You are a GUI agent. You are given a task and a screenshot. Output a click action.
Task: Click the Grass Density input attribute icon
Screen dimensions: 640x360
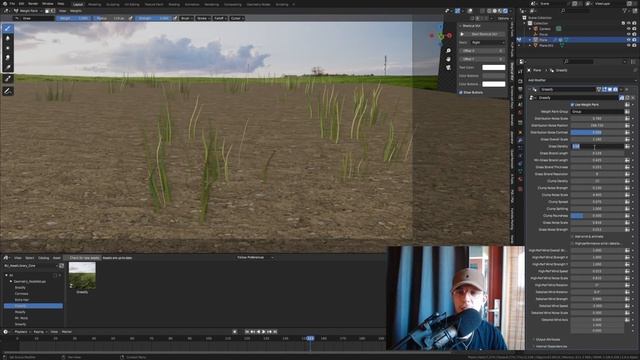[627, 147]
